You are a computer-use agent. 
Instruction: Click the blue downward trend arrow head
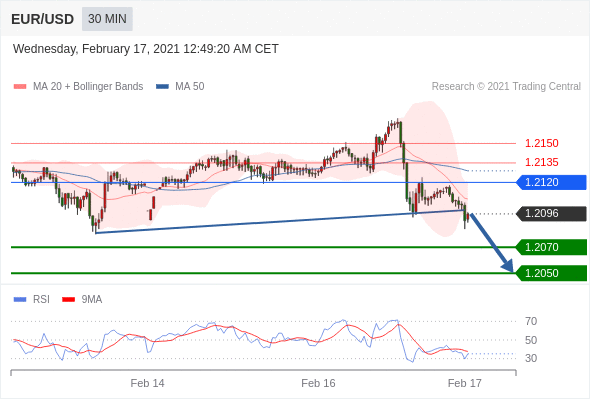pyautogui.click(x=508, y=266)
